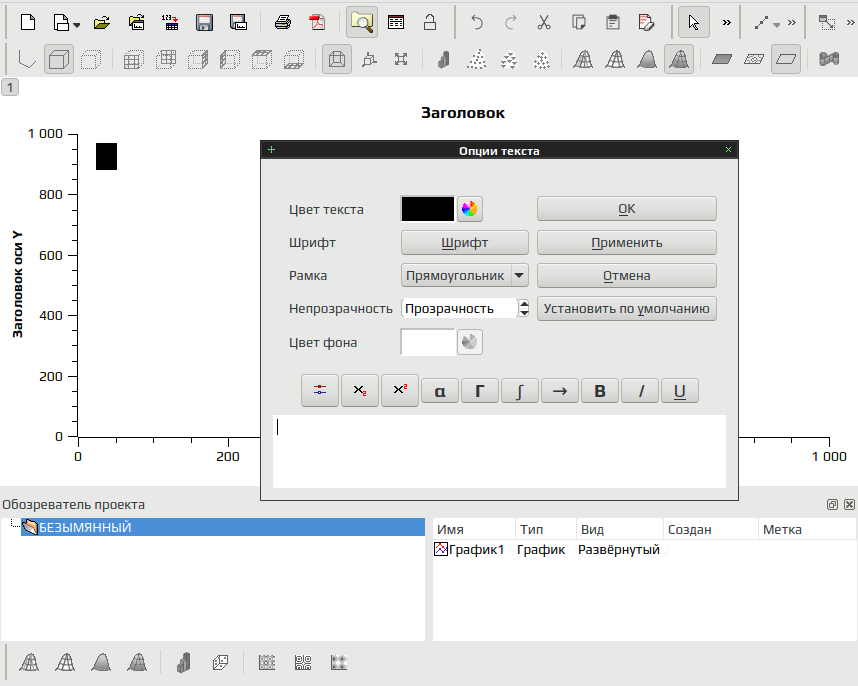The height and width of the screenshot is (686, 858).
Task: Confirm the text options with OK
Action: [x=627, y=209]
